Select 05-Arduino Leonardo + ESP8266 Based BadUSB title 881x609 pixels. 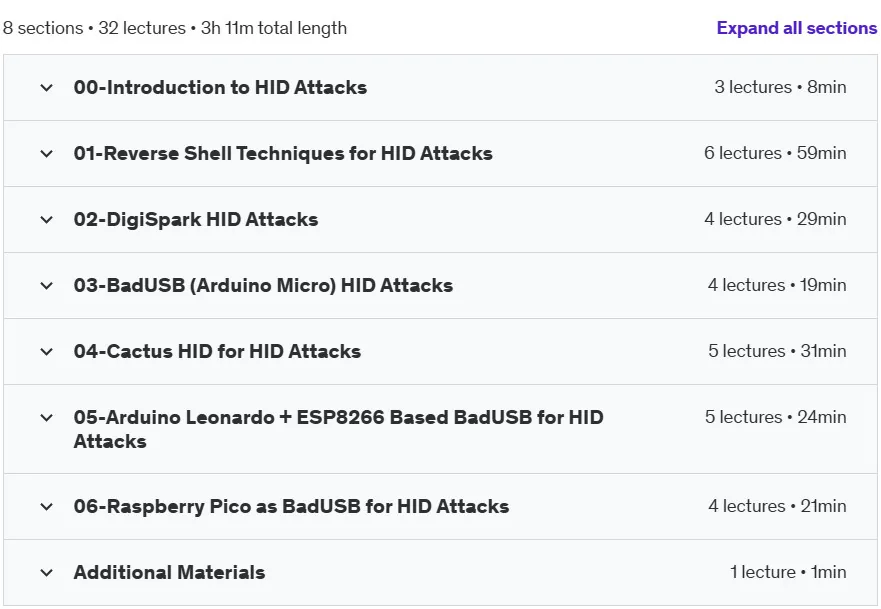(x=339, y=429)
